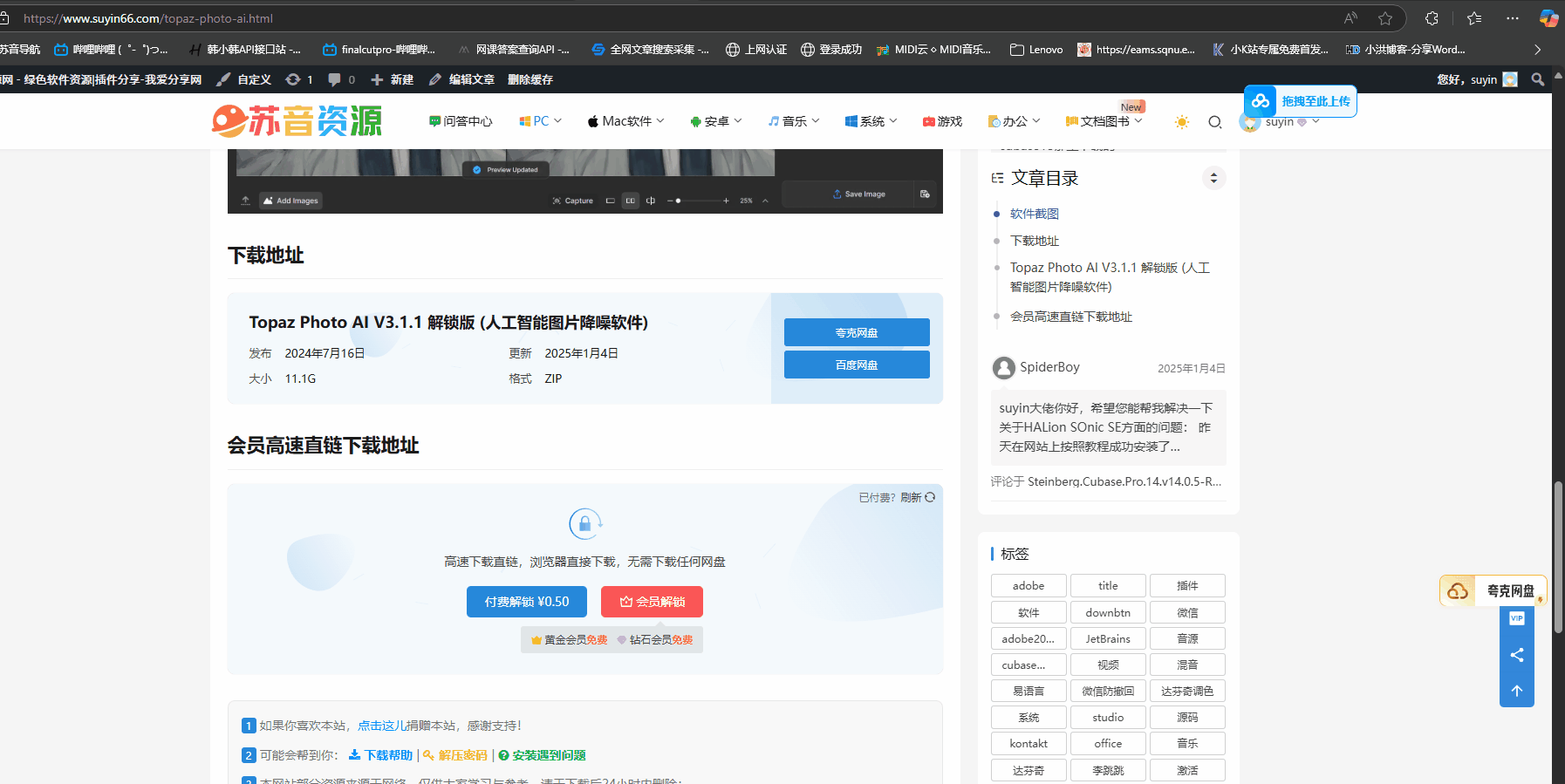This screenshot has width=1565, height=784.
Task: Click the office tag
Action: coord(1108,743)
